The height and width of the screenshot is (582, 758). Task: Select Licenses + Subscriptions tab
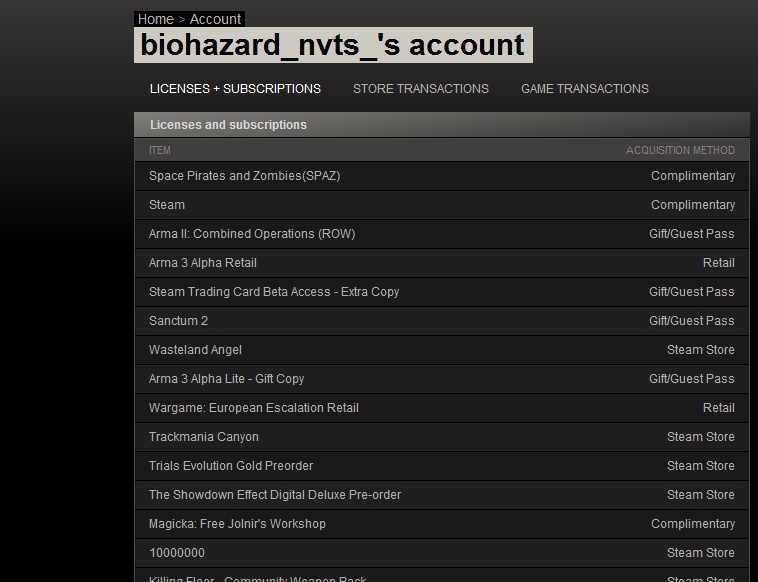coord(235,89)
